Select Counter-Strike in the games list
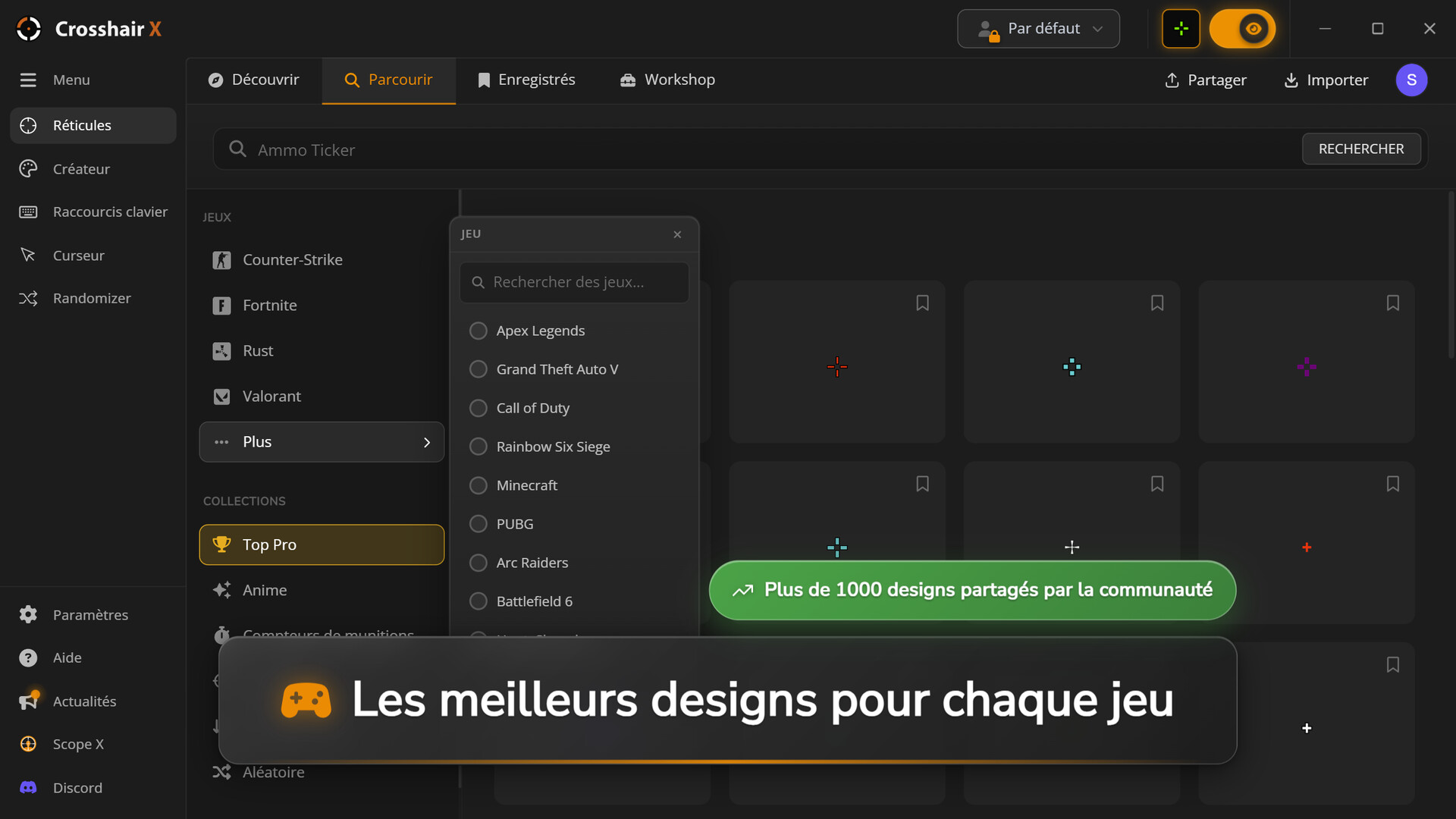This screenshot has width=1456, height=819. [322, 259]
